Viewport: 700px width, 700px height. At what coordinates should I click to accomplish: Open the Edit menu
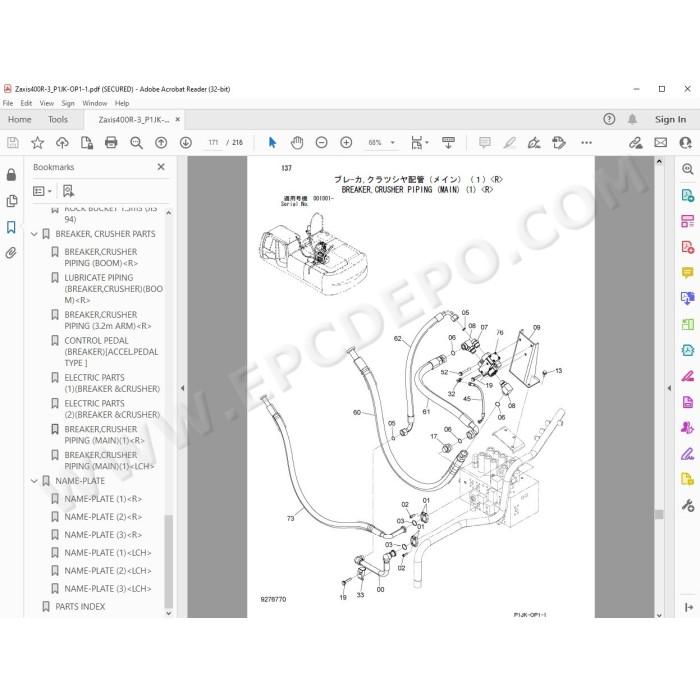click(x=26, y=103)
